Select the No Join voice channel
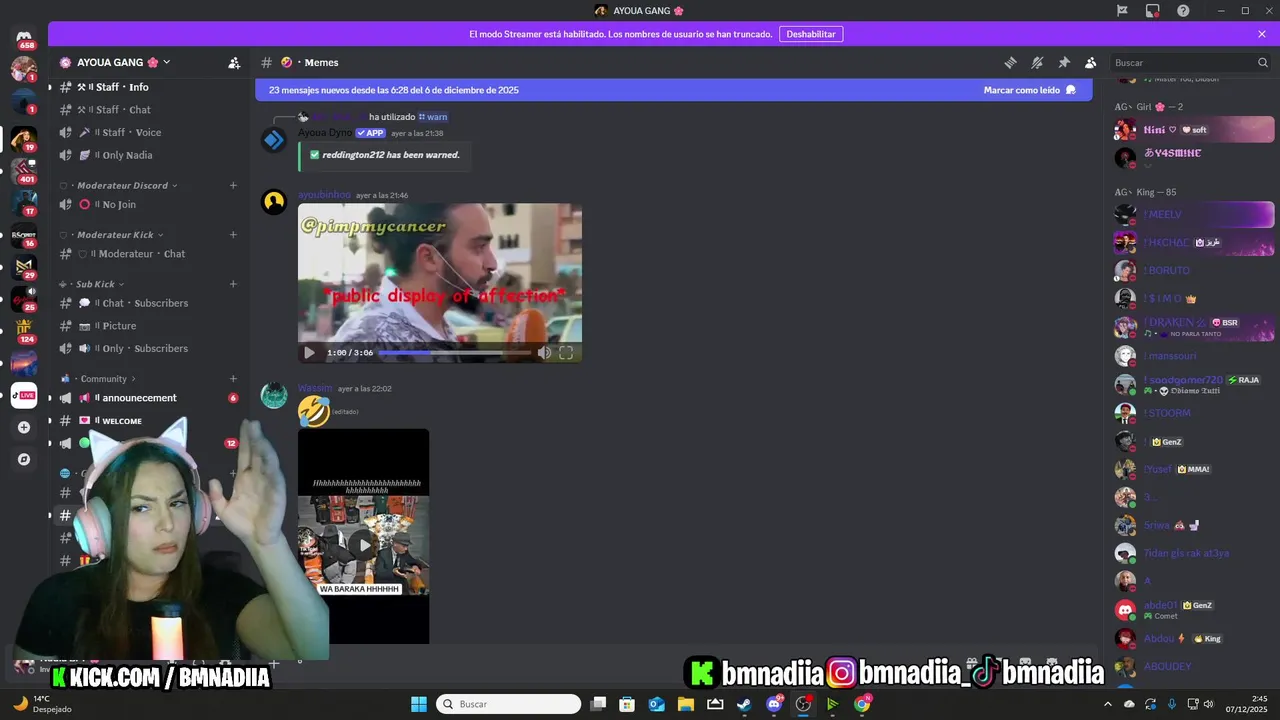This screenshot has height=720, width=1280. [x=148, y=204]
